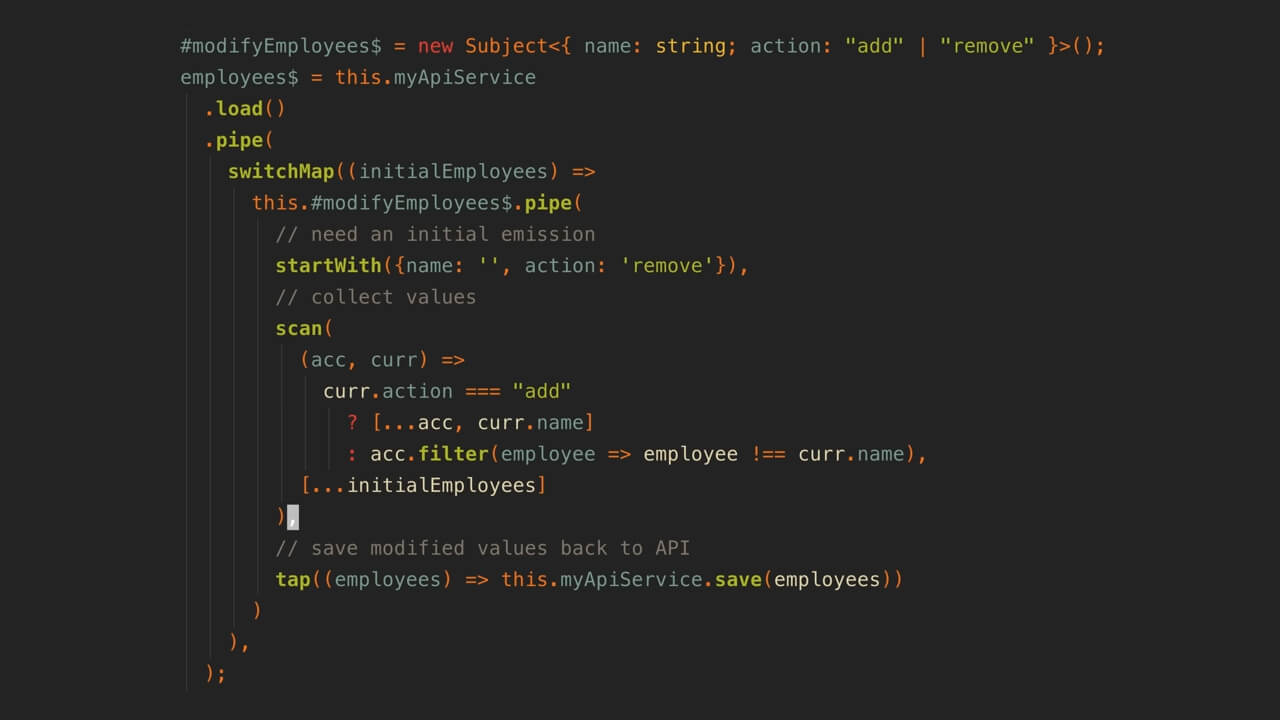The image size is (1280, 720).
Task: Click the comment 'save modified values back to API'
Action: coord(483,548)
